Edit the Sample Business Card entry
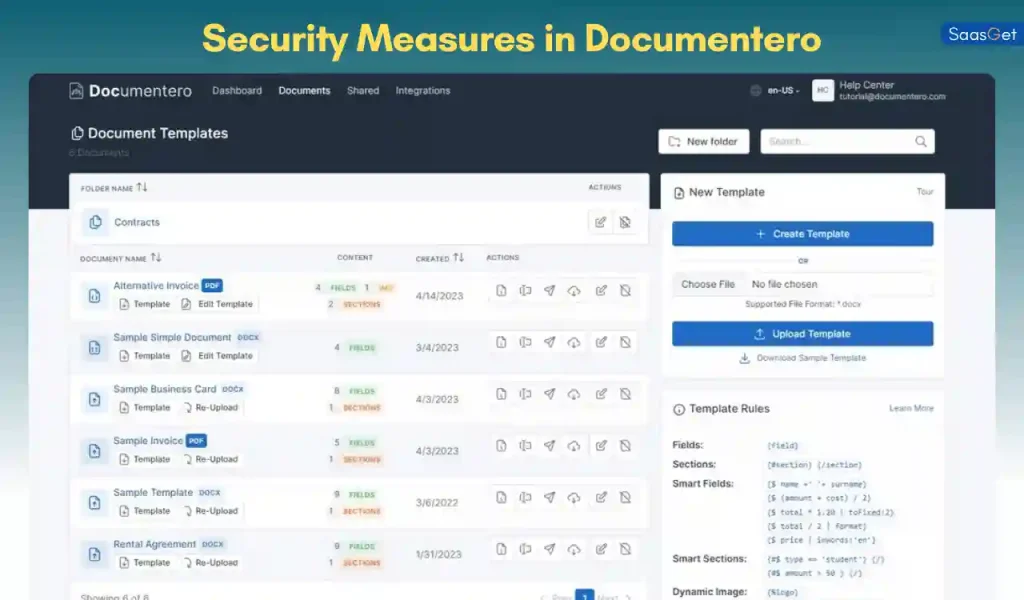1024x600 pixels. (x=601, y=394)
